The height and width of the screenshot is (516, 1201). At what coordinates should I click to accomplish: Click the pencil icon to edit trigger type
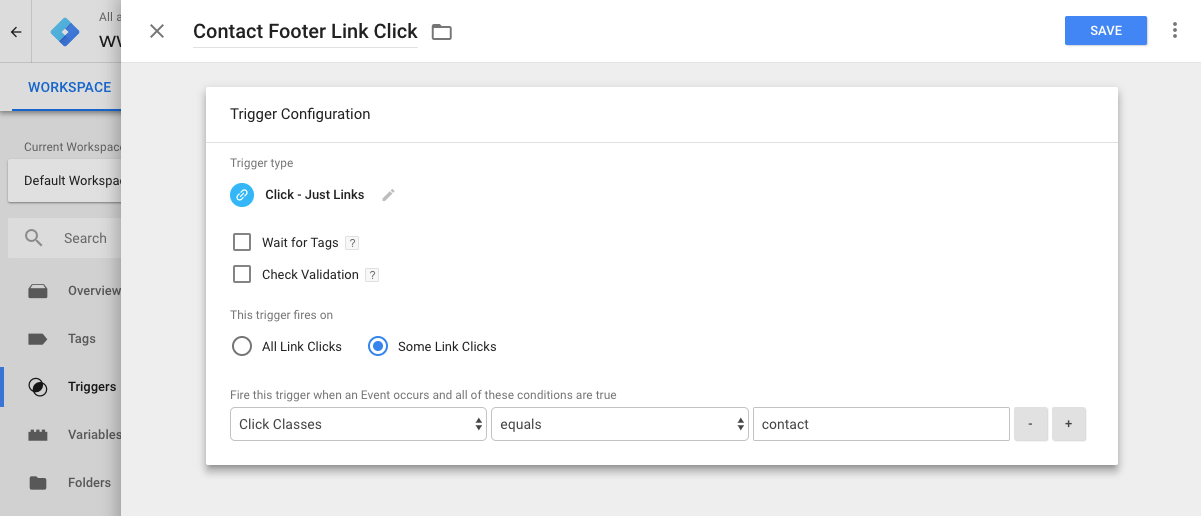[x=389, y=195]
